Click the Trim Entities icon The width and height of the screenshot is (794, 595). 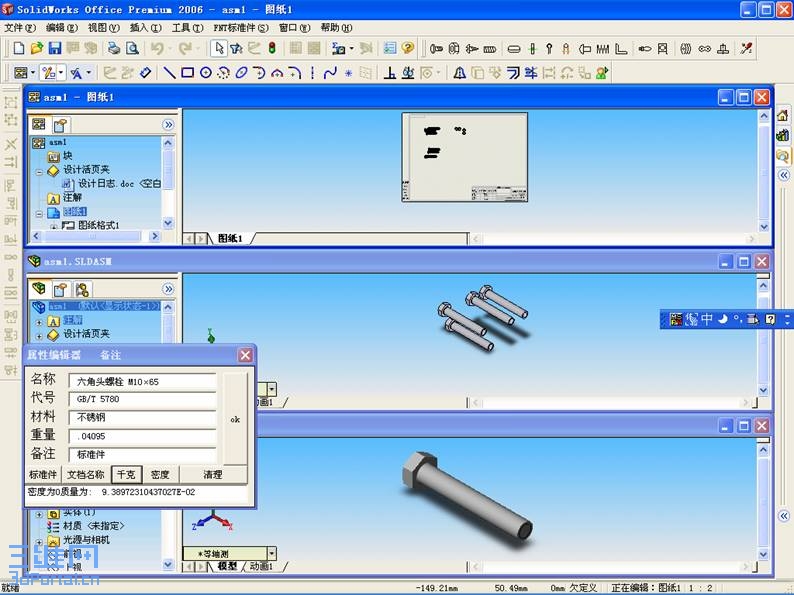(x=531, y=73)
